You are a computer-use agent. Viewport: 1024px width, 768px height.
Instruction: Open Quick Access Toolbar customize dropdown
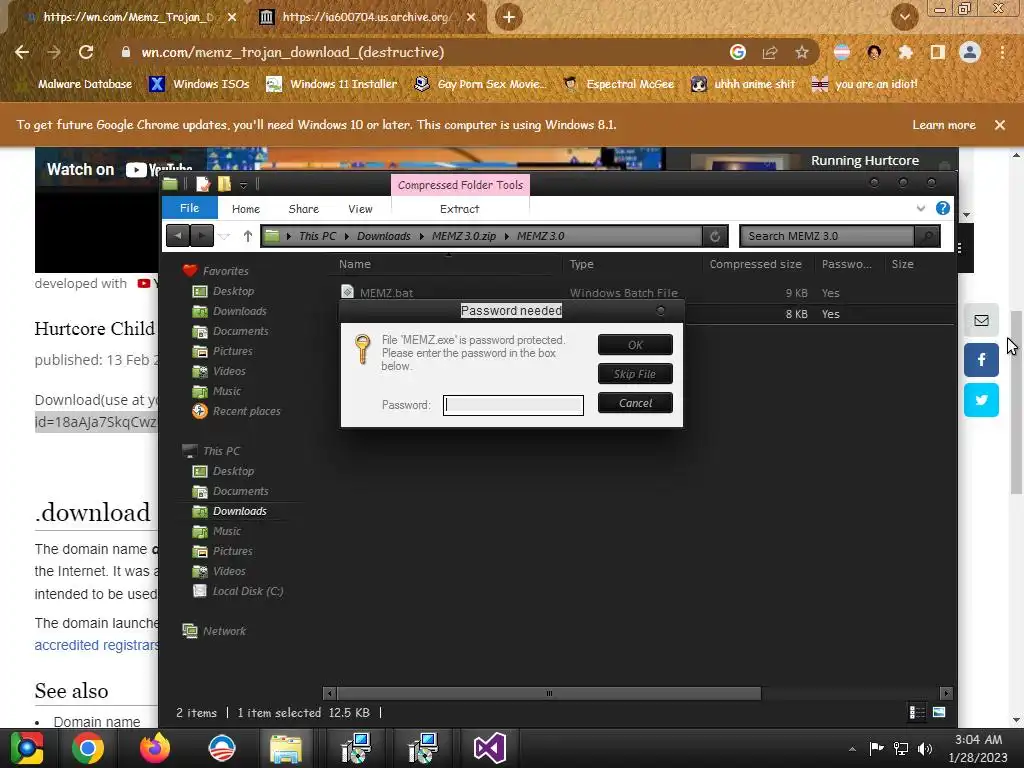click(x=243, y=185)
